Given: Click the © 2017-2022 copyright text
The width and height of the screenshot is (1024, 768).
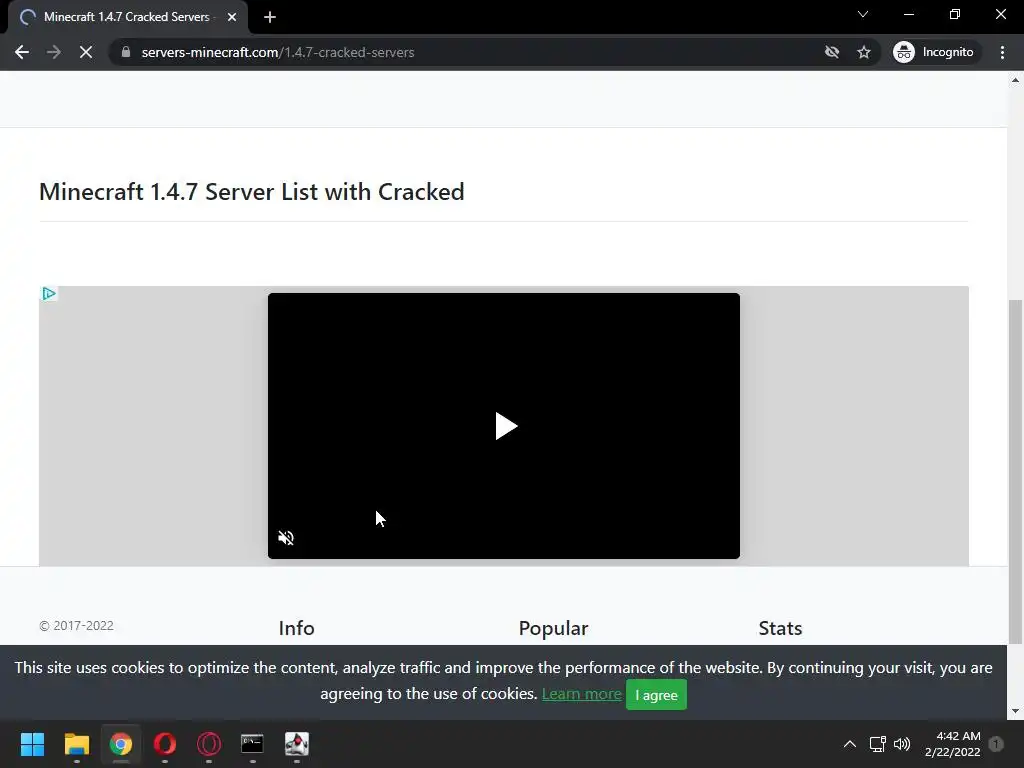Looking at the screenshot, I should click(76, 626).
